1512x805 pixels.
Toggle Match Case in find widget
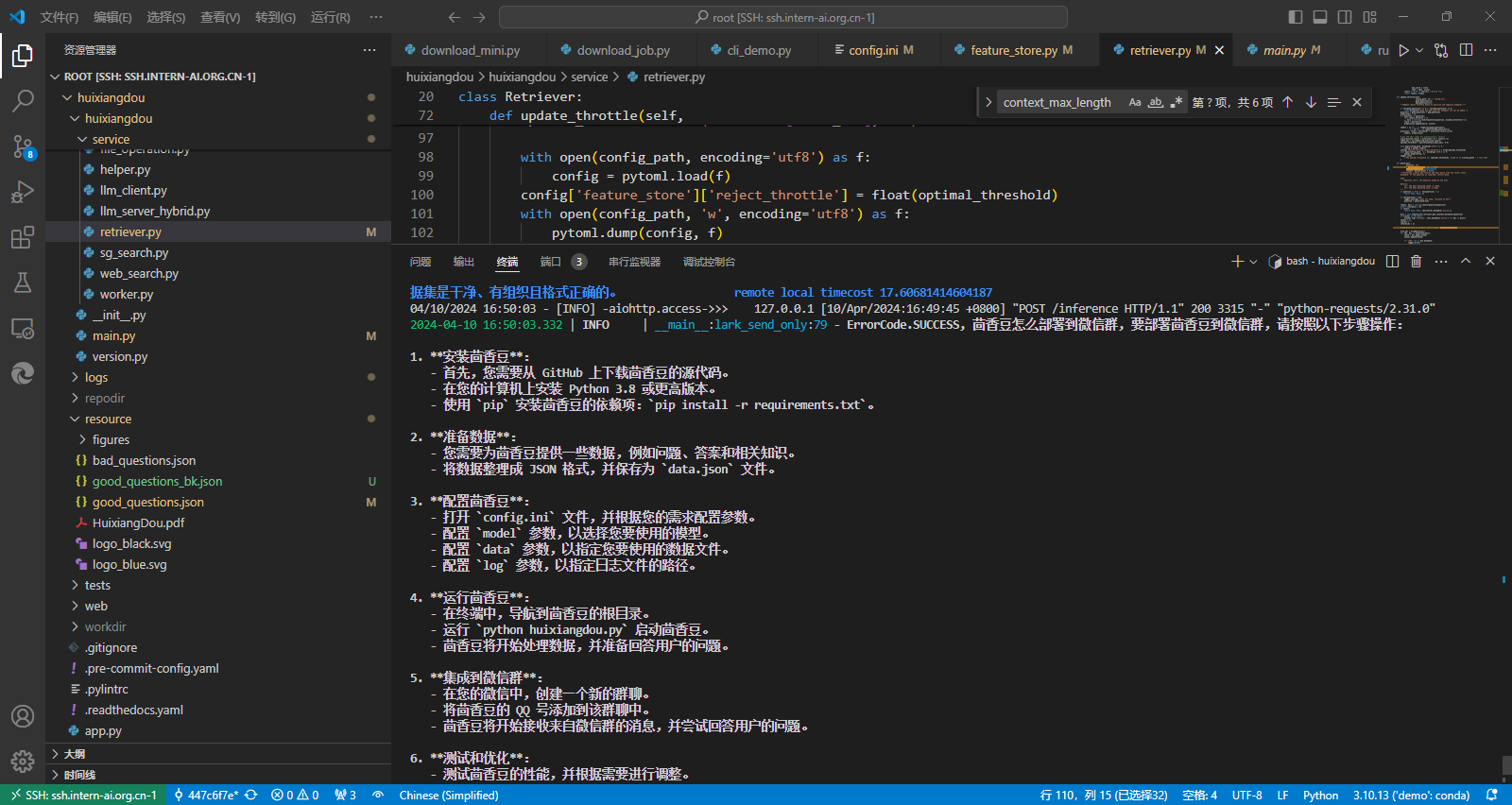1135,102
